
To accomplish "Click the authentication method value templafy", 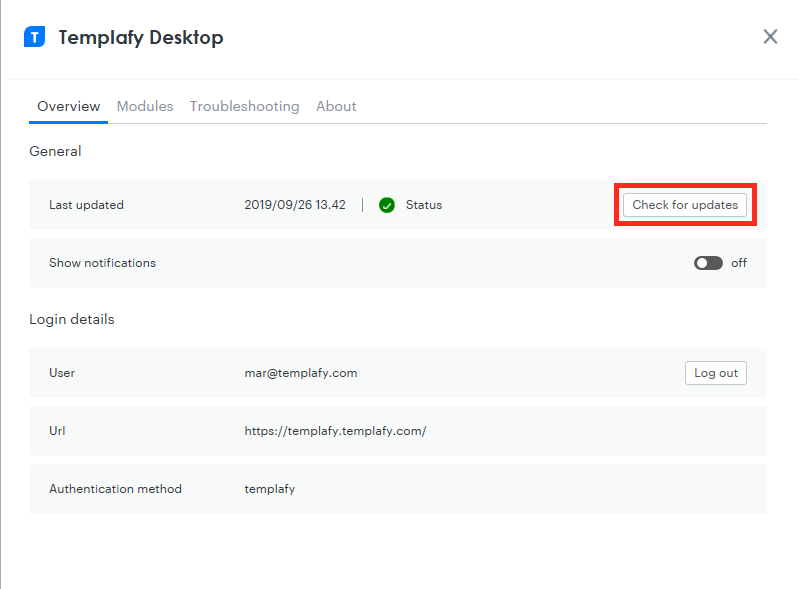I will (270, 489).
